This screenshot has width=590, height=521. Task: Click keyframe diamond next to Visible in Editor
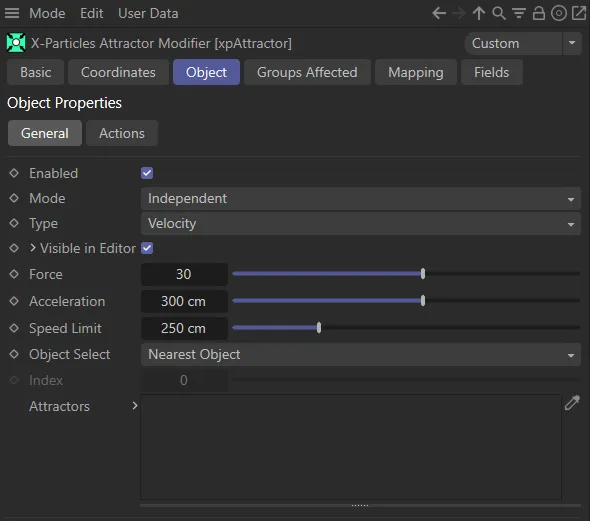coord(14,248)
